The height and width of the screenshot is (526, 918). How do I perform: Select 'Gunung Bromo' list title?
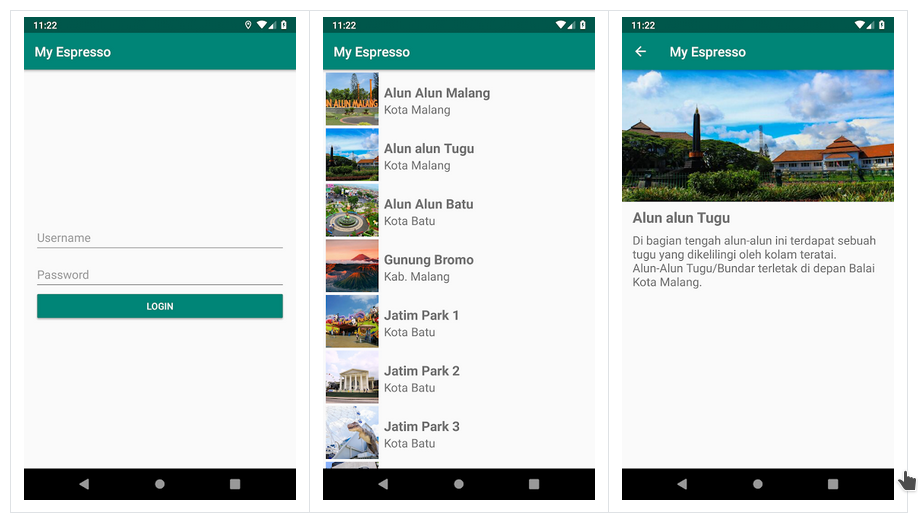pos(429,260)
